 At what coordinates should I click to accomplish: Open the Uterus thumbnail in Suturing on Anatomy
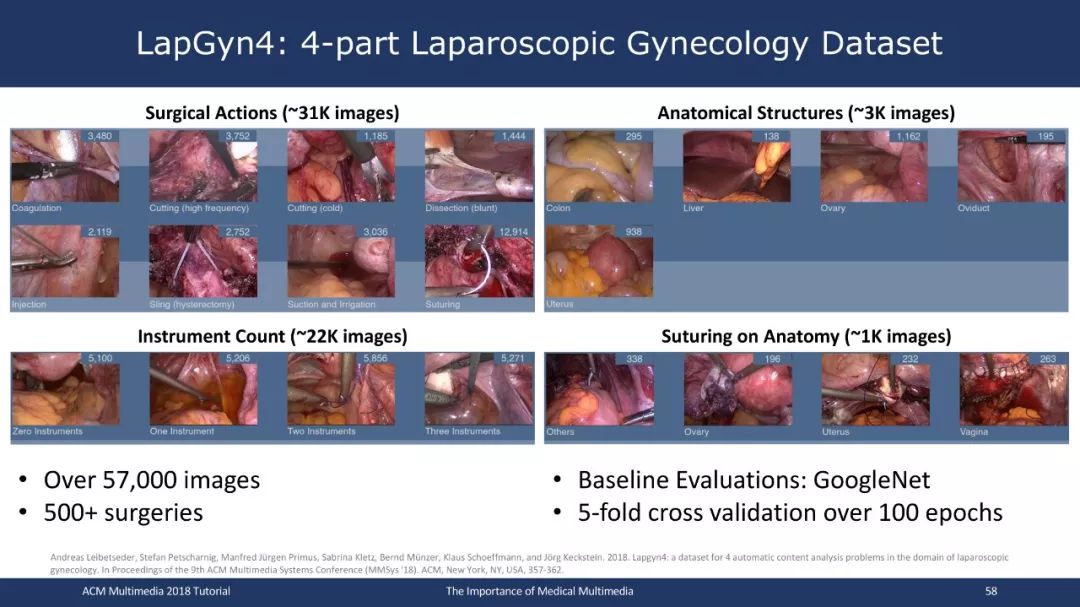(875, 389)
